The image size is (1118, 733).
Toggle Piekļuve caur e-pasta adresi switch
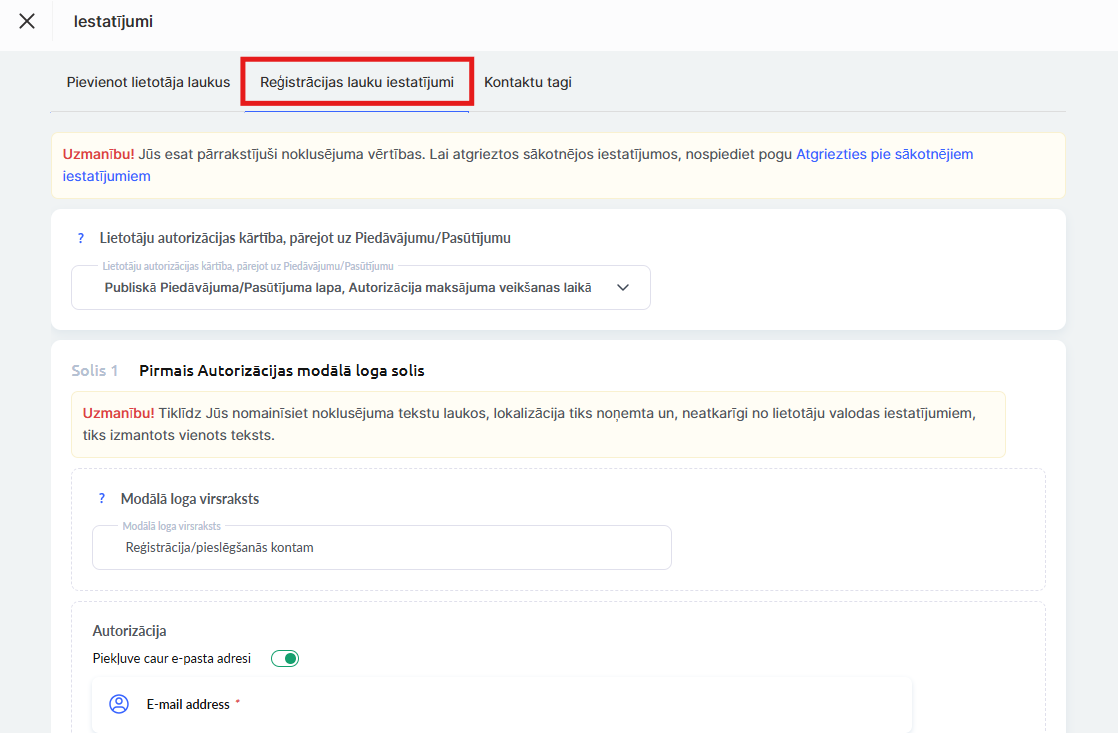(285, 658)
